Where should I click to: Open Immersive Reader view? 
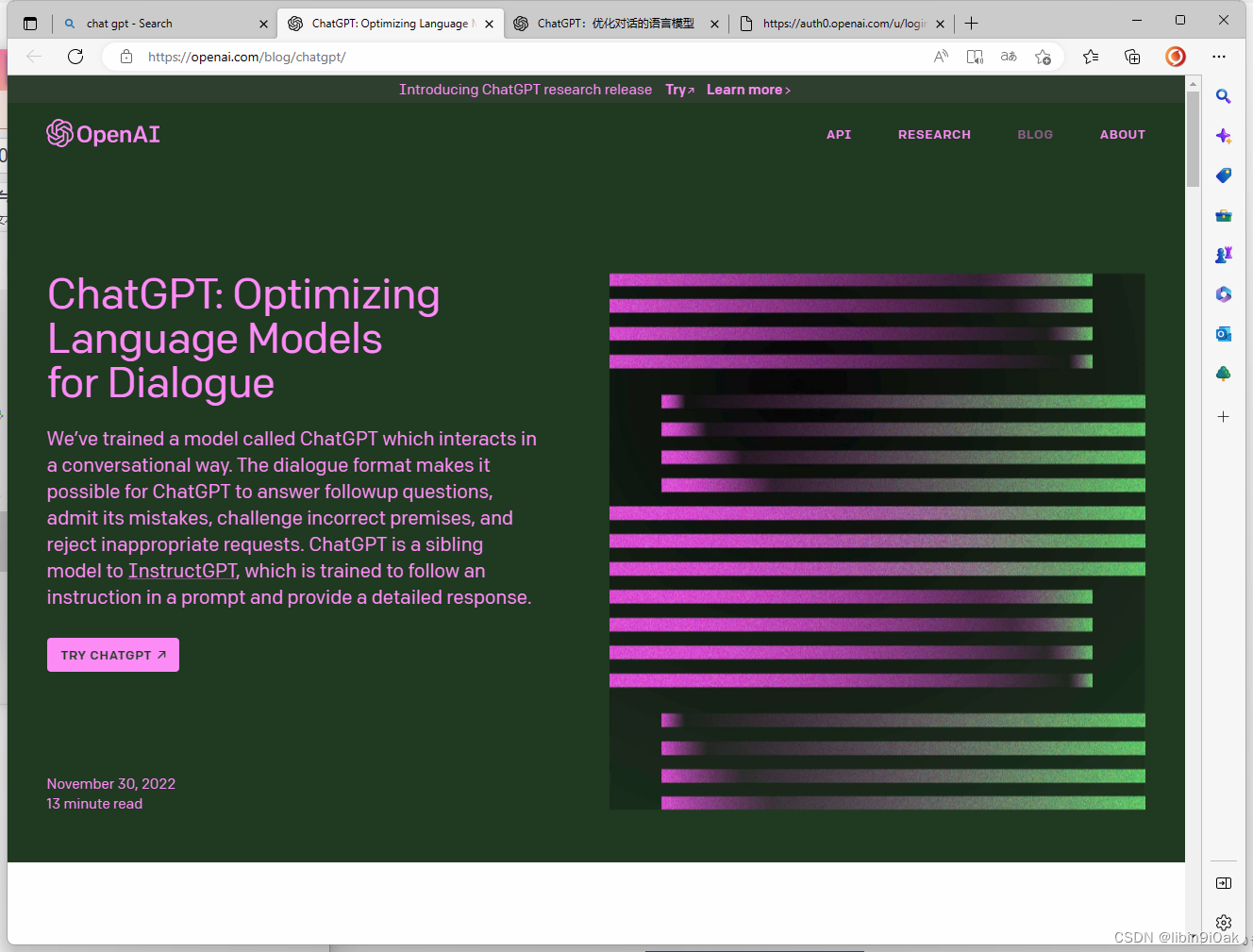tap(975, 57)
